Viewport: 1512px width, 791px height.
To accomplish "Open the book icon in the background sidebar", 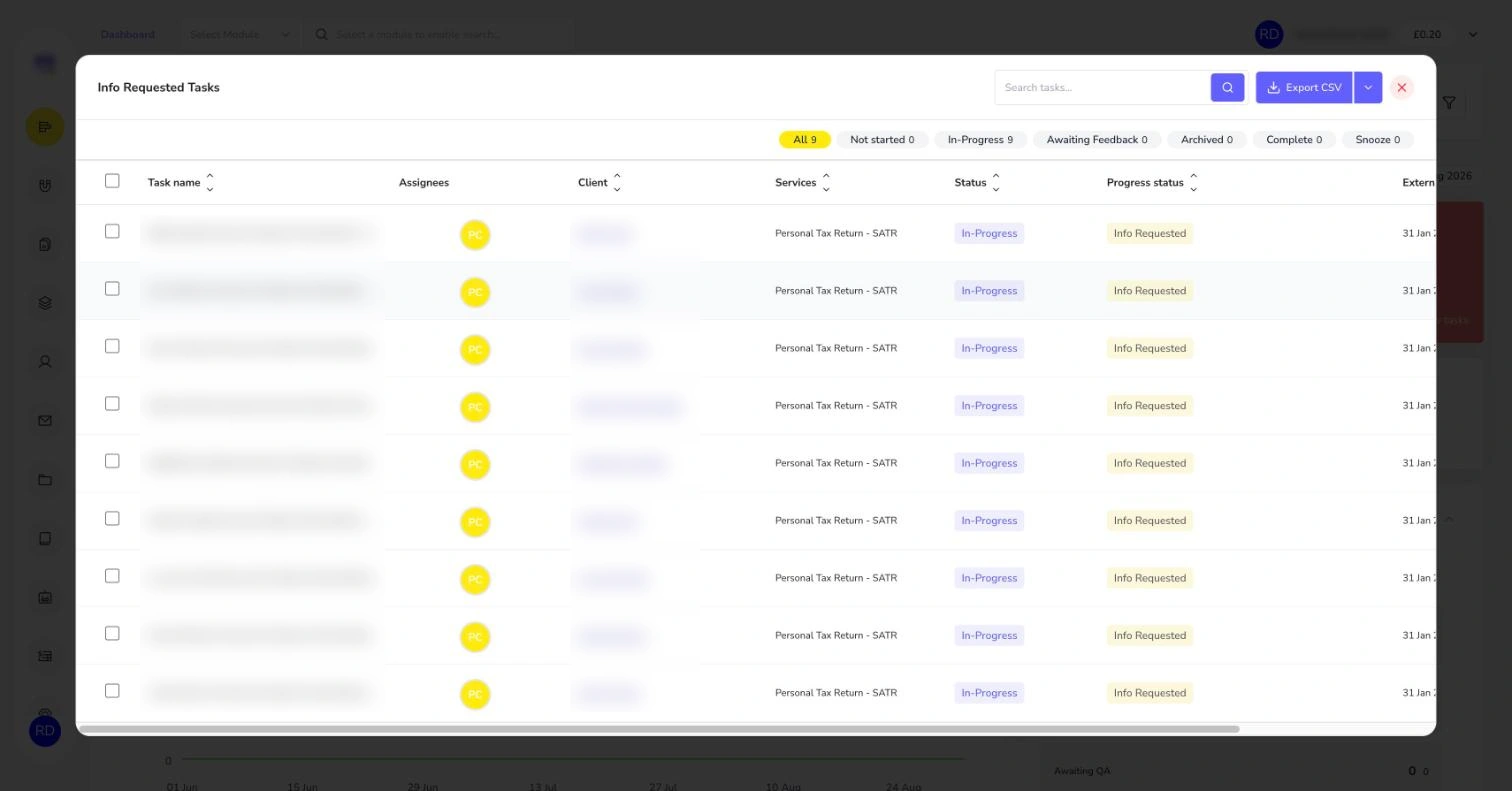I will [45, 539].
